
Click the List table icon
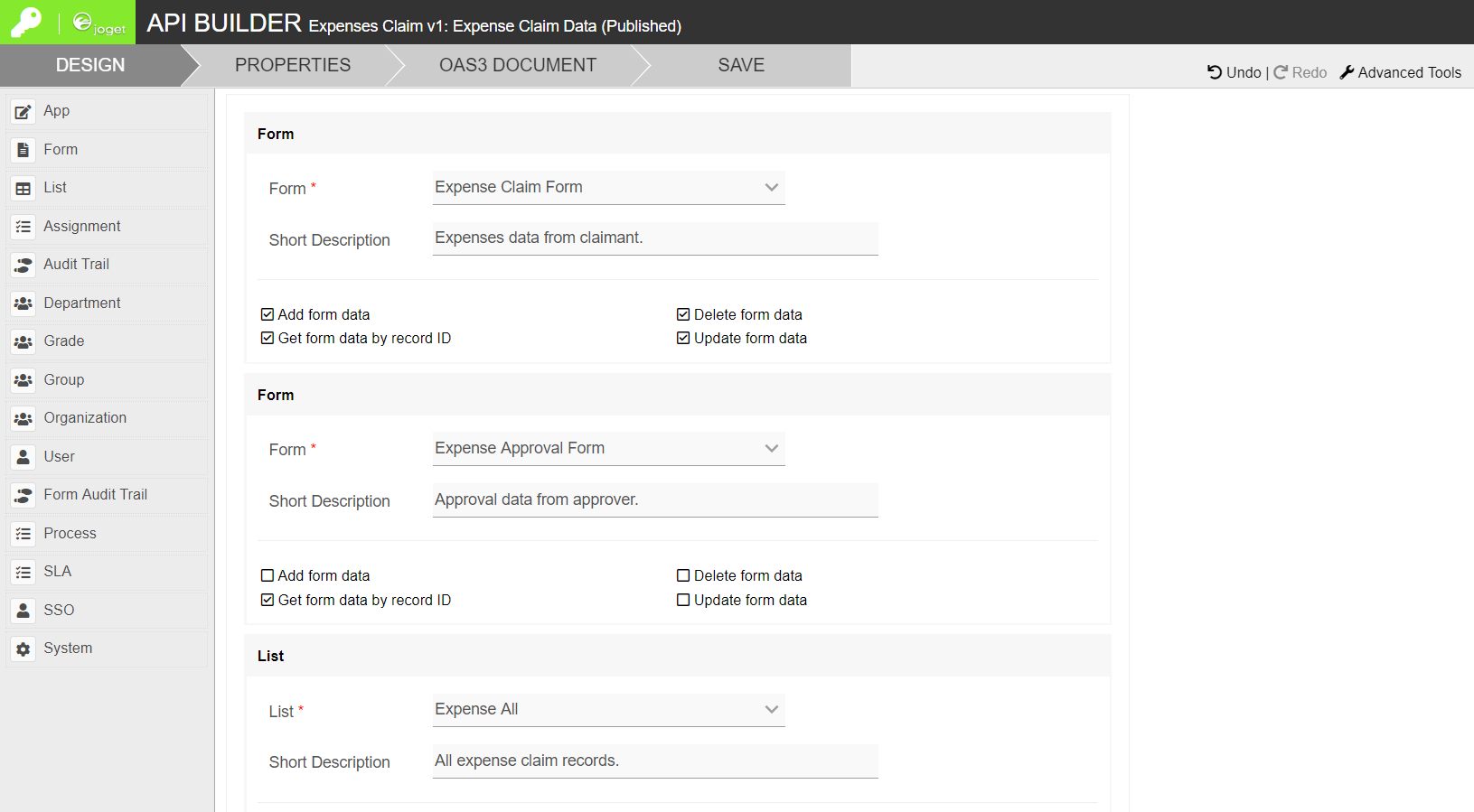(23, 189)
